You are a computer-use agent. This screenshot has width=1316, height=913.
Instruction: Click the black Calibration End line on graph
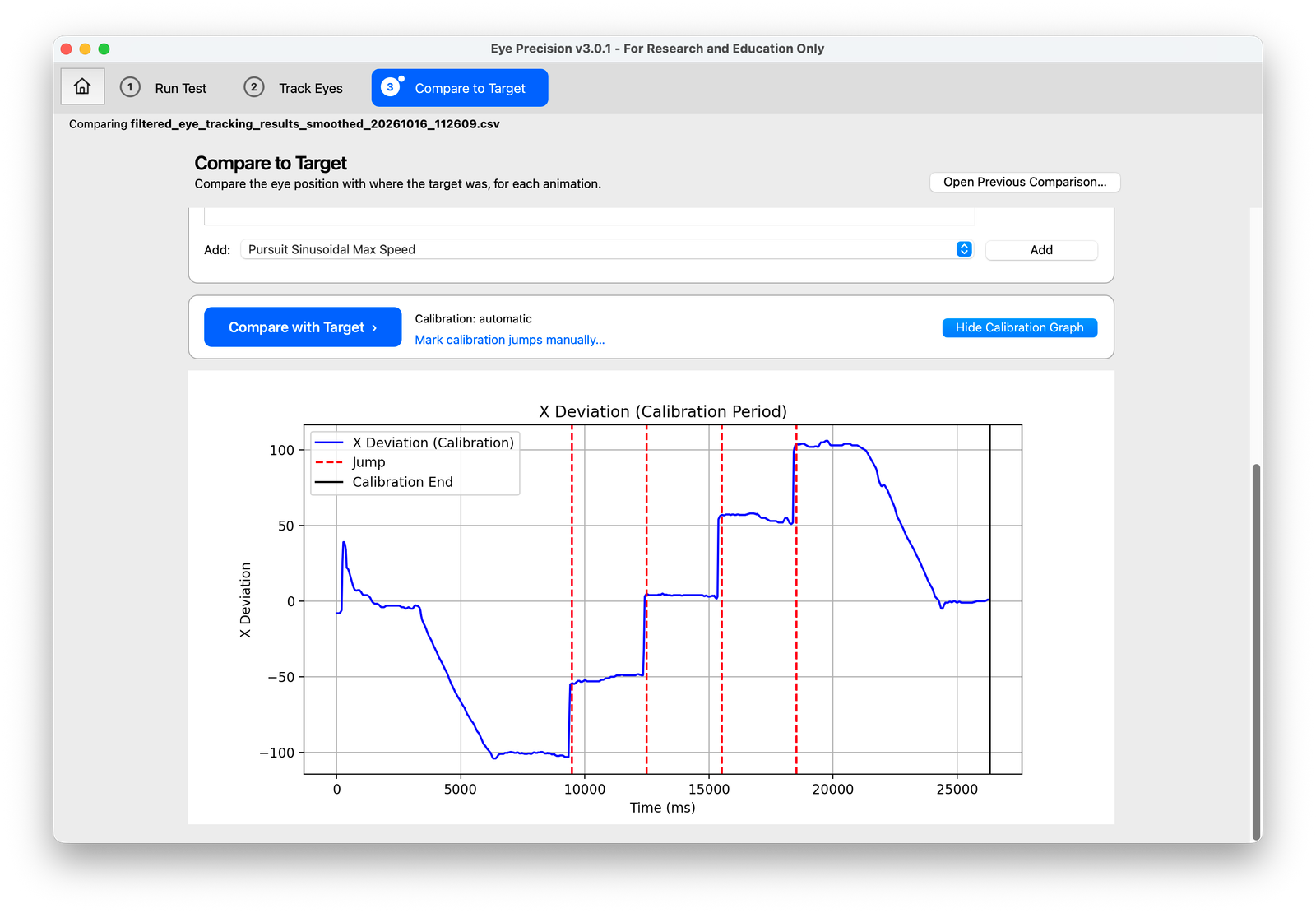point(989,599)
